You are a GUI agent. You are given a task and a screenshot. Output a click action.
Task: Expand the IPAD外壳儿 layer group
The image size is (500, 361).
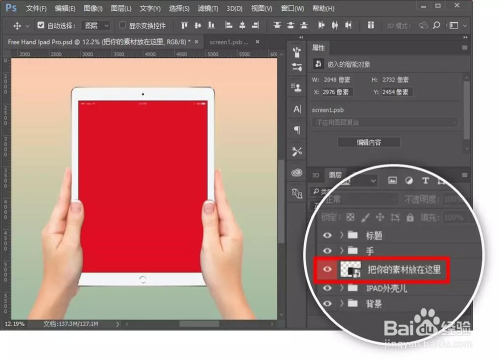coord(342,287)
